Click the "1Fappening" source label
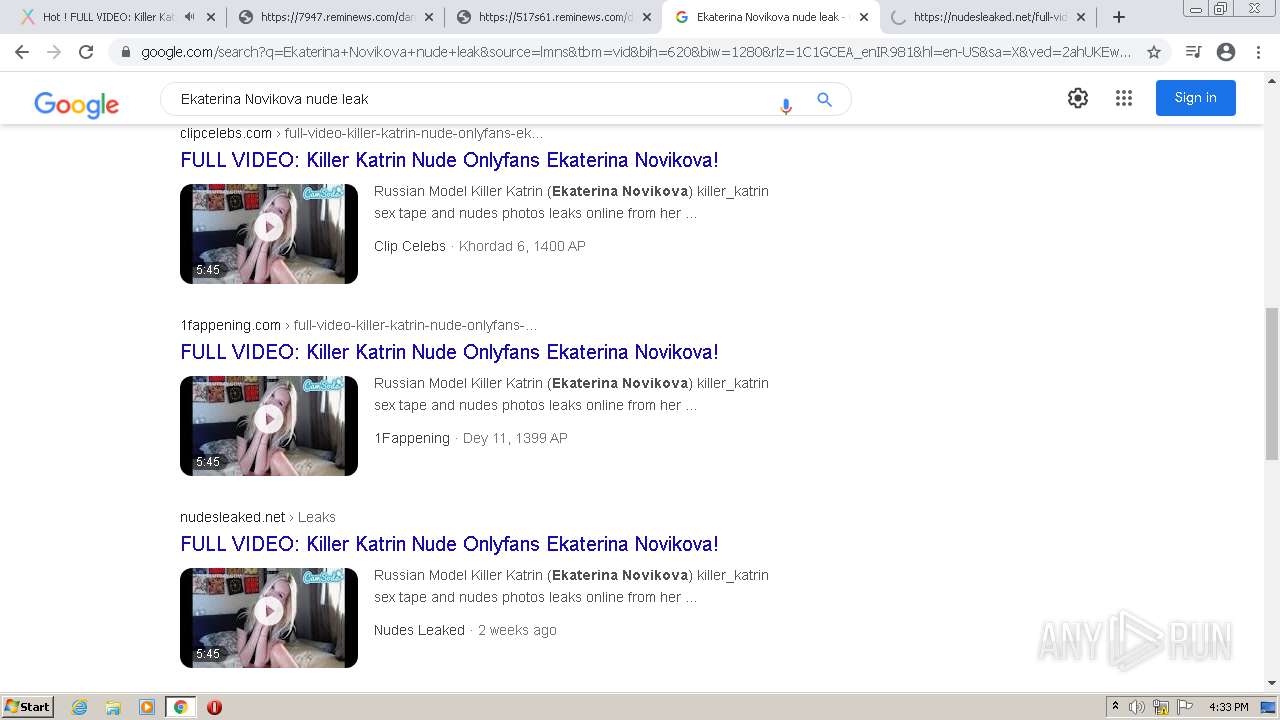 point(412,438)
